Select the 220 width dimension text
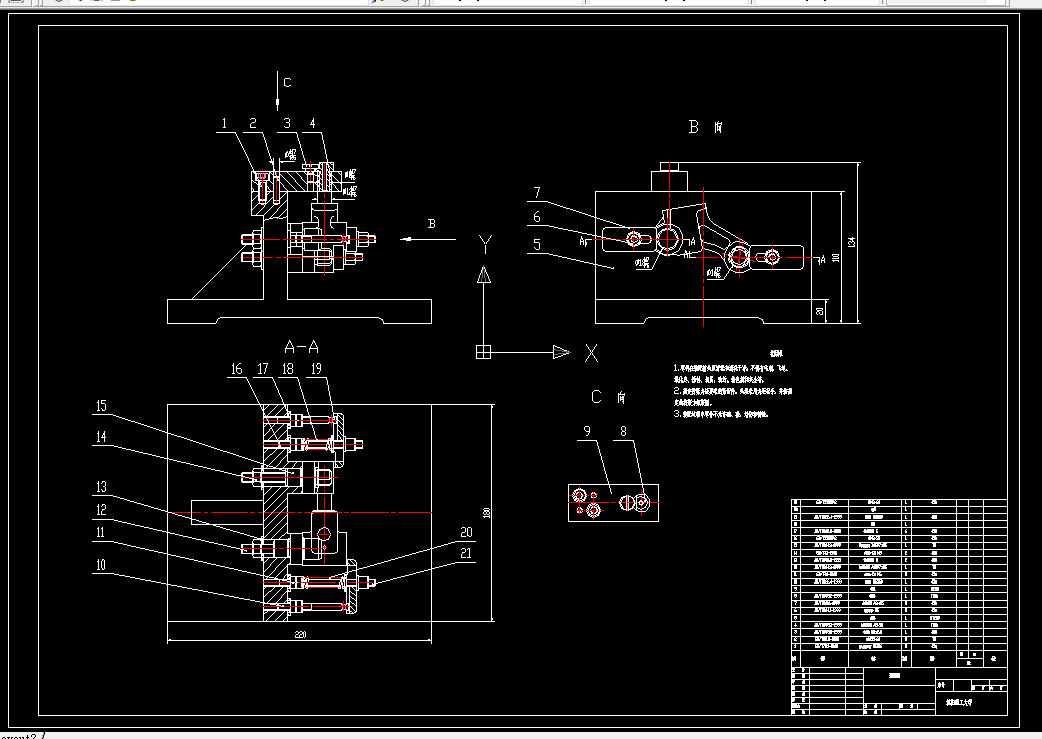1042x739 pixels. 300,635
